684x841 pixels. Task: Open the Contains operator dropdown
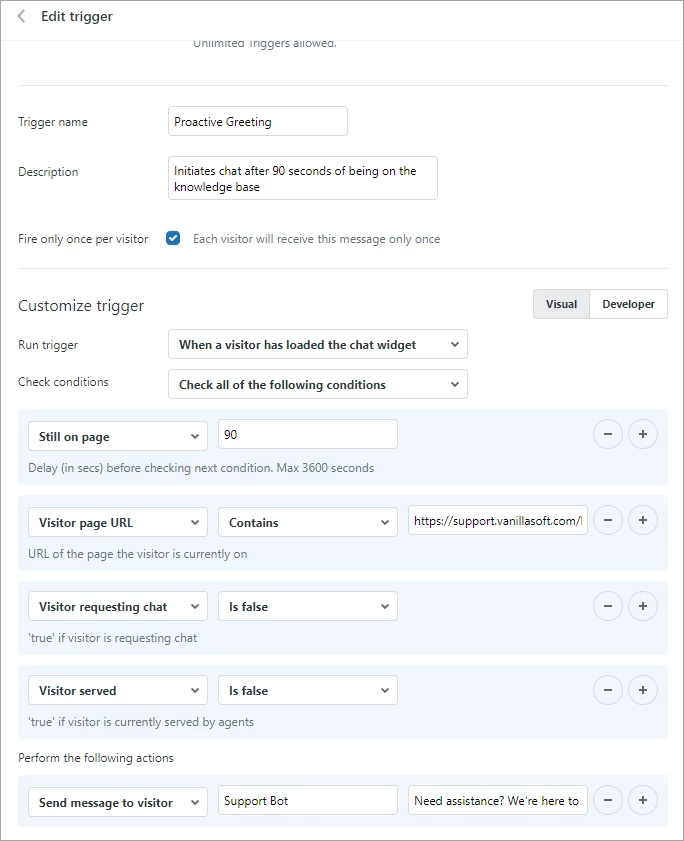point(307,522)
